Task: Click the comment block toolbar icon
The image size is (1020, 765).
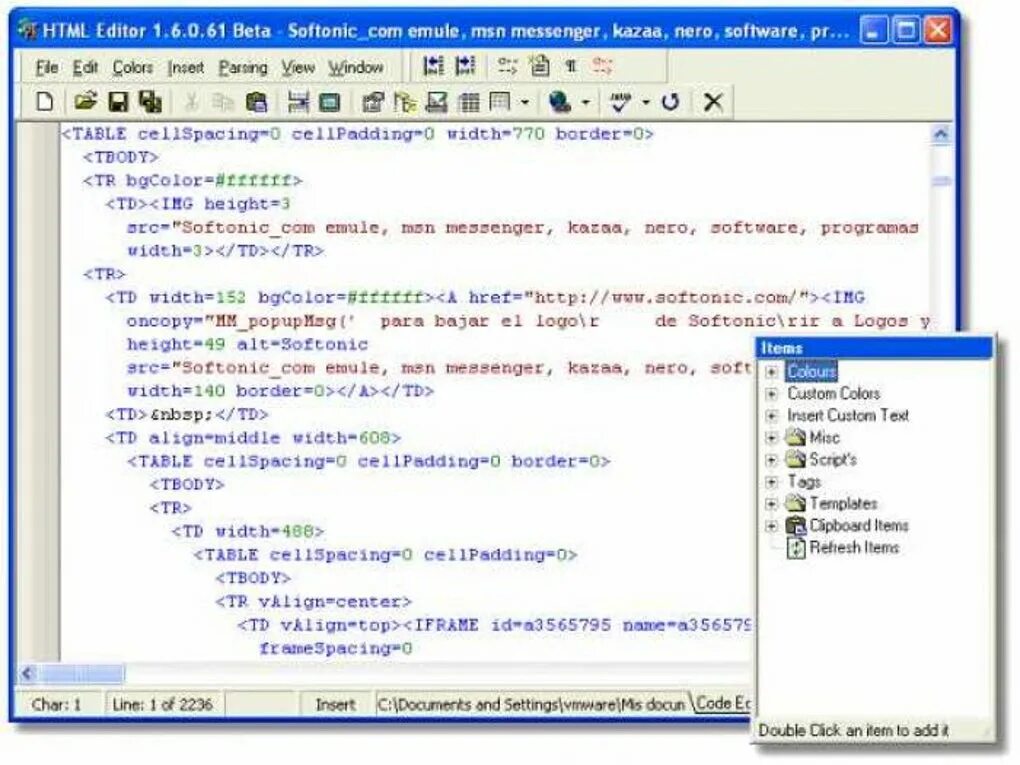Action: (x=507, y=65)
